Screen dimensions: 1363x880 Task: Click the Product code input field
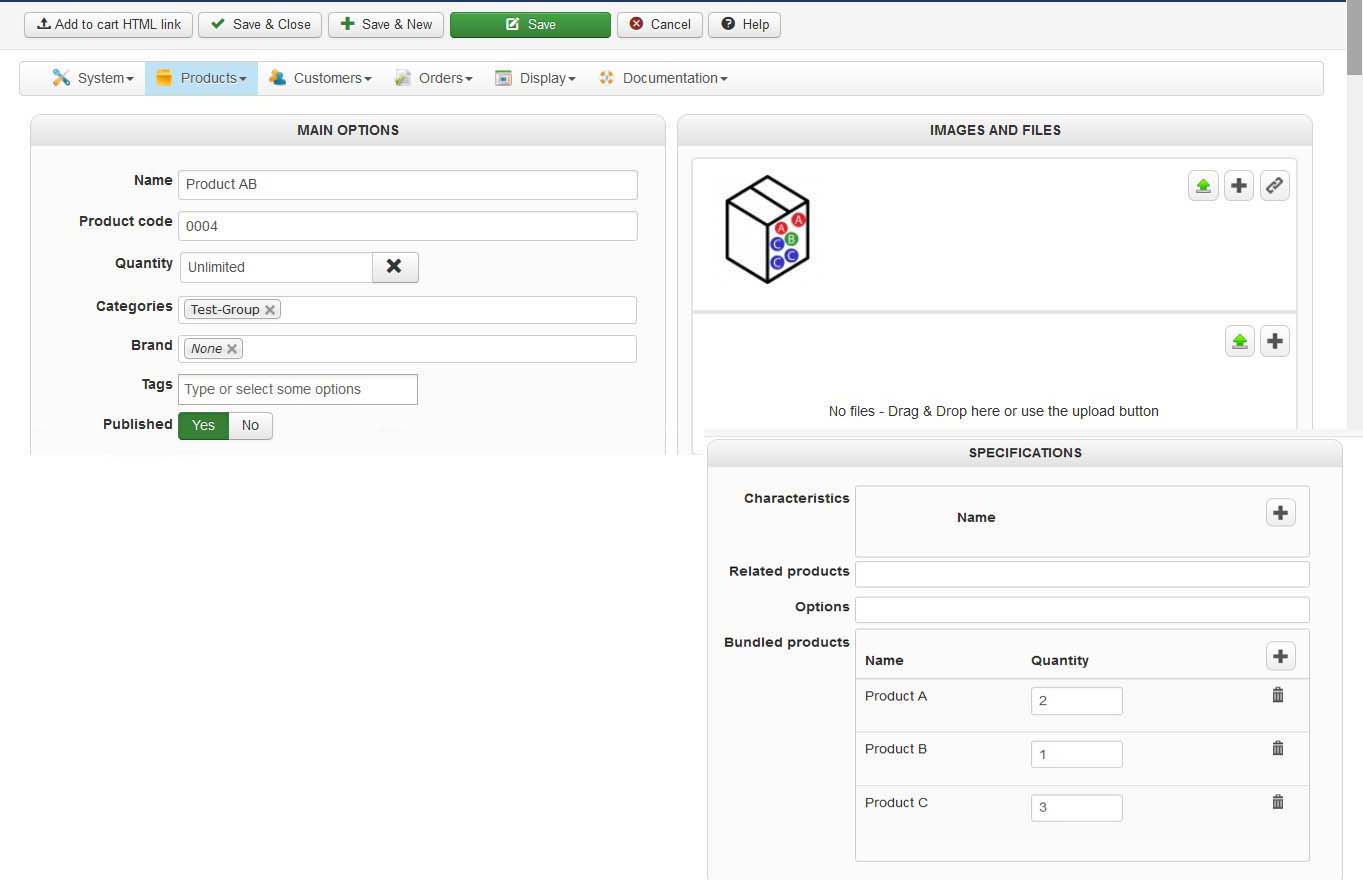click(408, 226)
